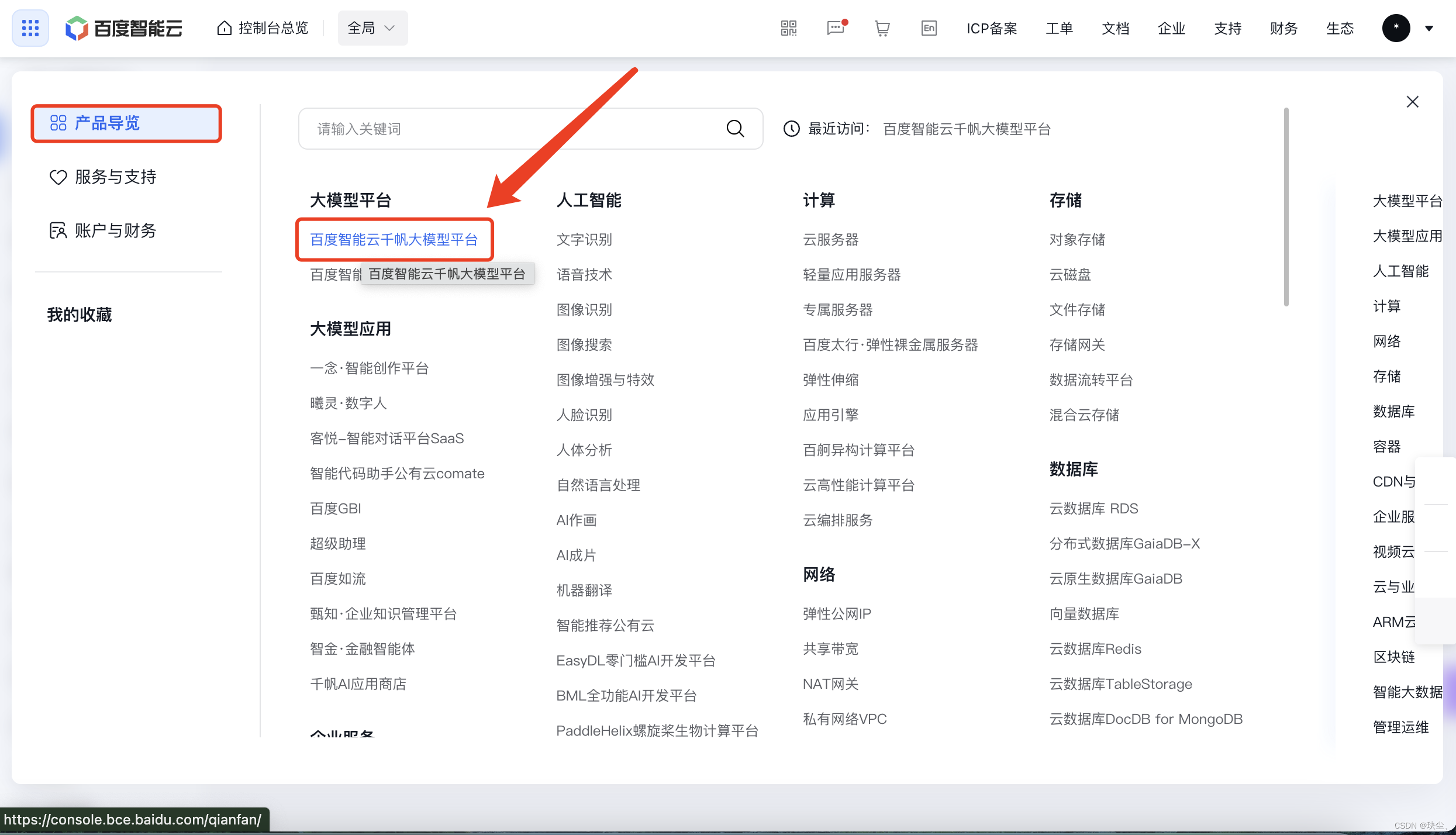
Task: Click the black user avatar
Action: 1396,28
